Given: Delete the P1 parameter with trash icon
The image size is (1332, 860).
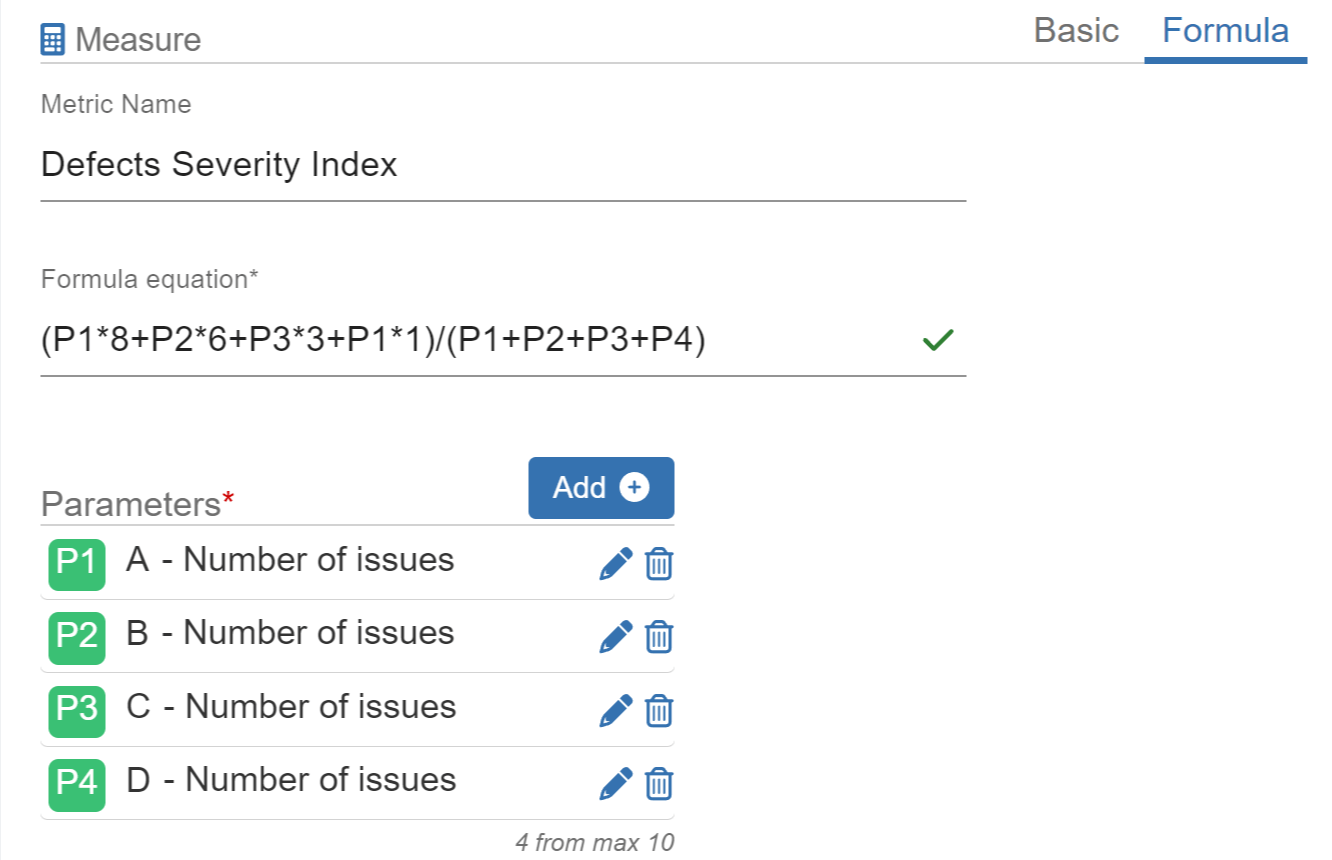Looking at the screenshot, I should (658, 564).
